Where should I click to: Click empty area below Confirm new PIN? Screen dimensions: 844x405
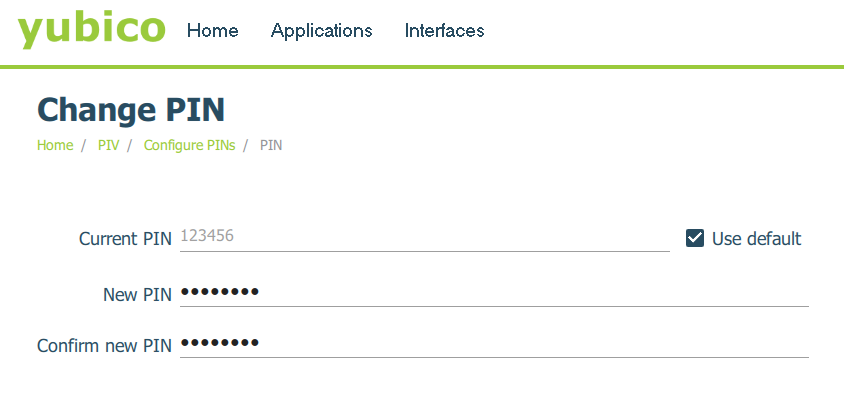pyautogui.click(x=422, y=385)
